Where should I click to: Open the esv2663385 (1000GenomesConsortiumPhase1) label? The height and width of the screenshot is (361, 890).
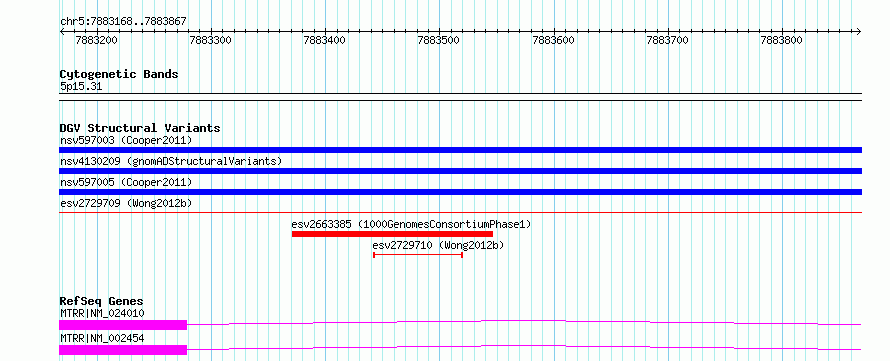[x=412, y=224]
